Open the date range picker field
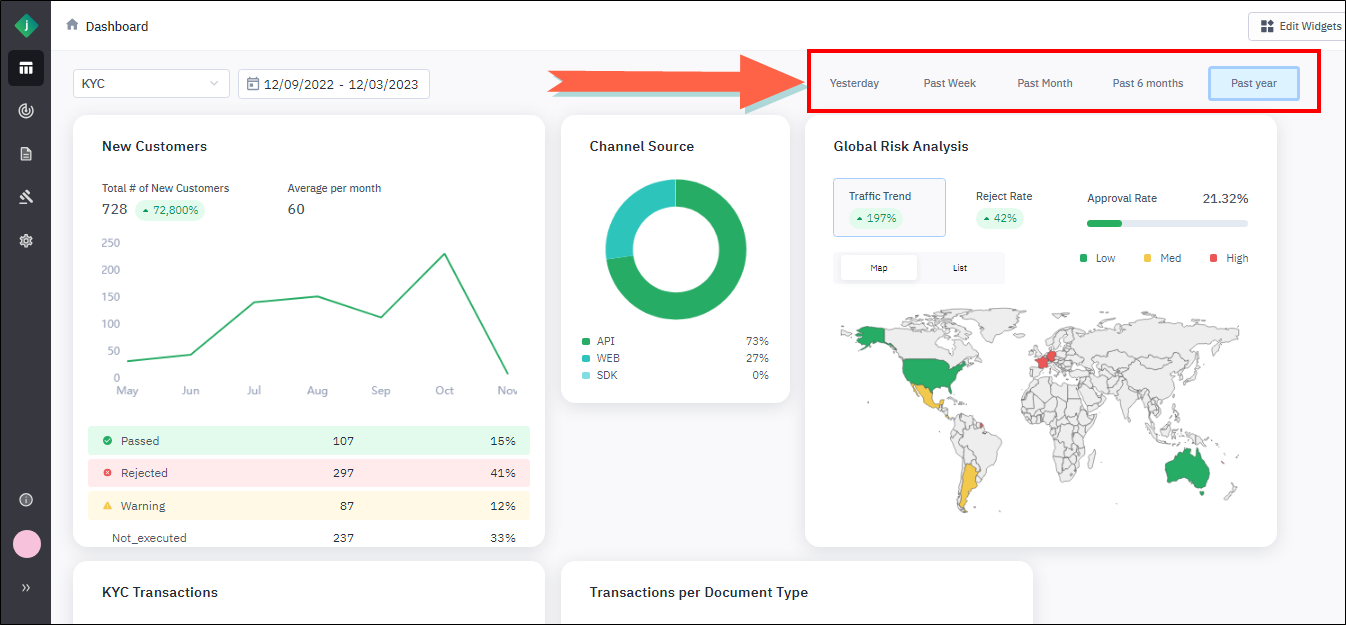The image size is (1346, 625). point(334,84)
